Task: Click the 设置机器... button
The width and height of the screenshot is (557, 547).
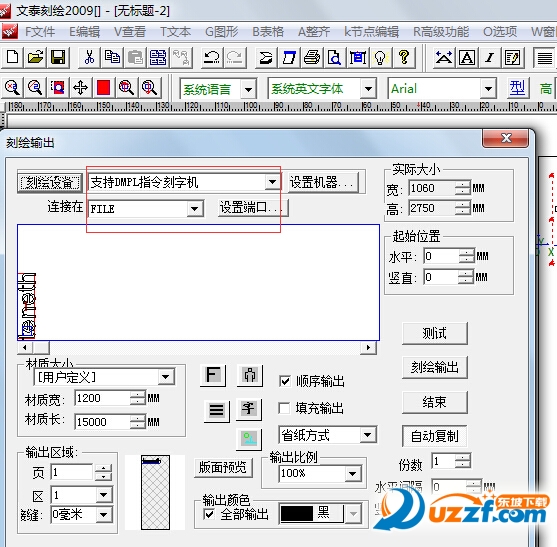Action: tap(323, 183)
